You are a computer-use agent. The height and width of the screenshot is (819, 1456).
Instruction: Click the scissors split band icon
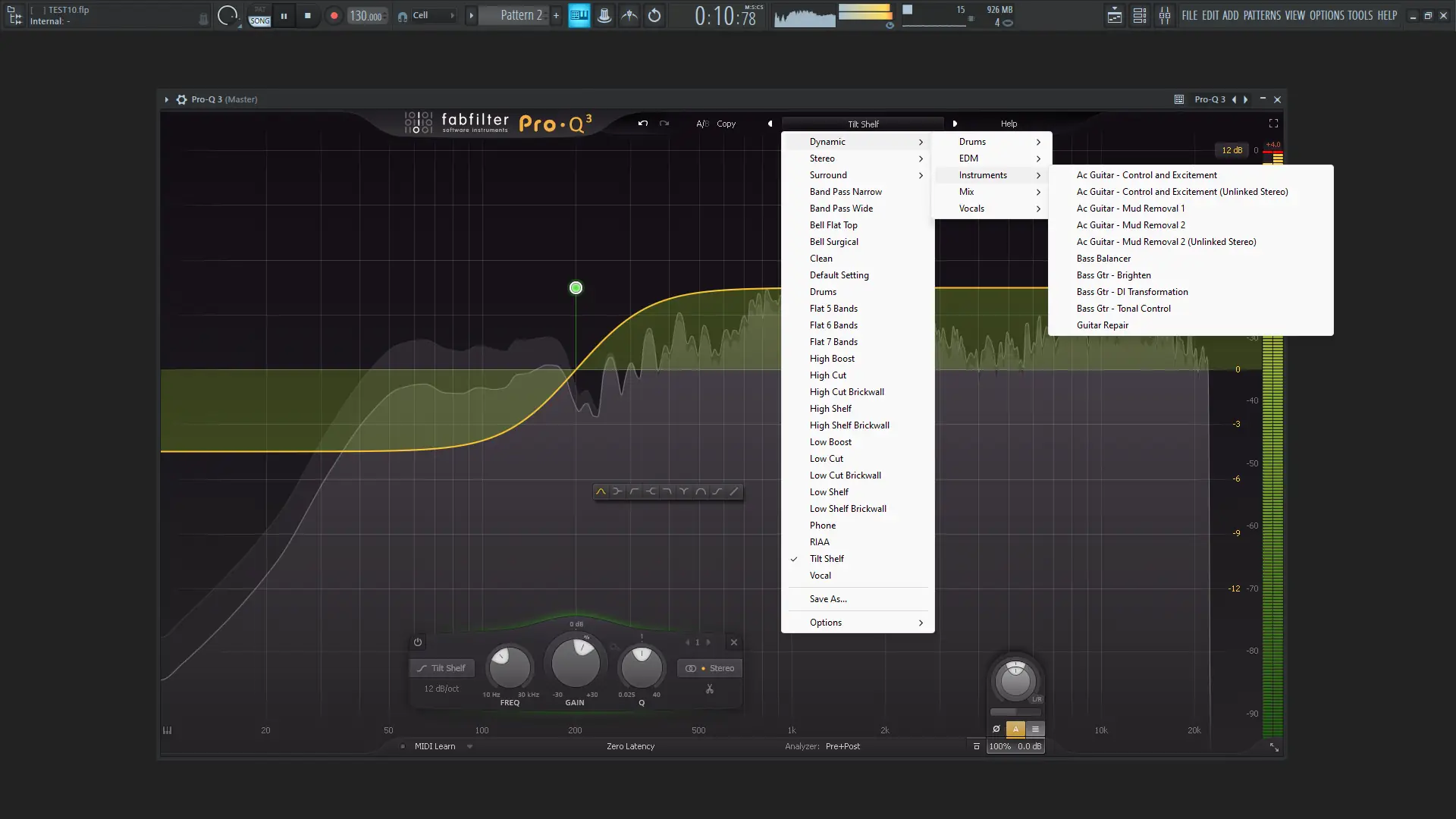[710, 689]
